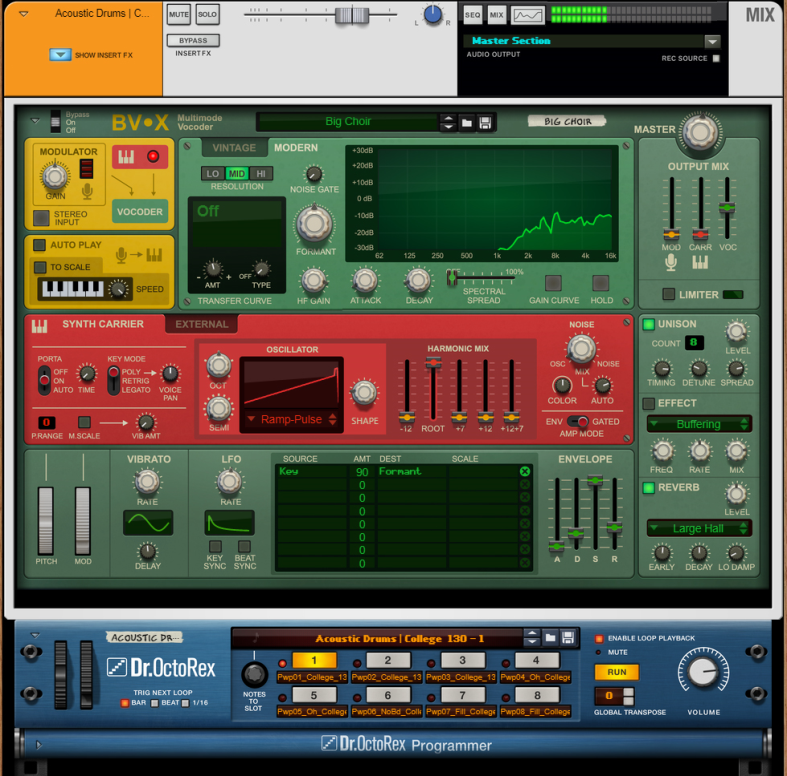This screenshot has height=776, width=787.
Task: Click the mic-to-keys Auto Play icon
Action: point(139,254)
